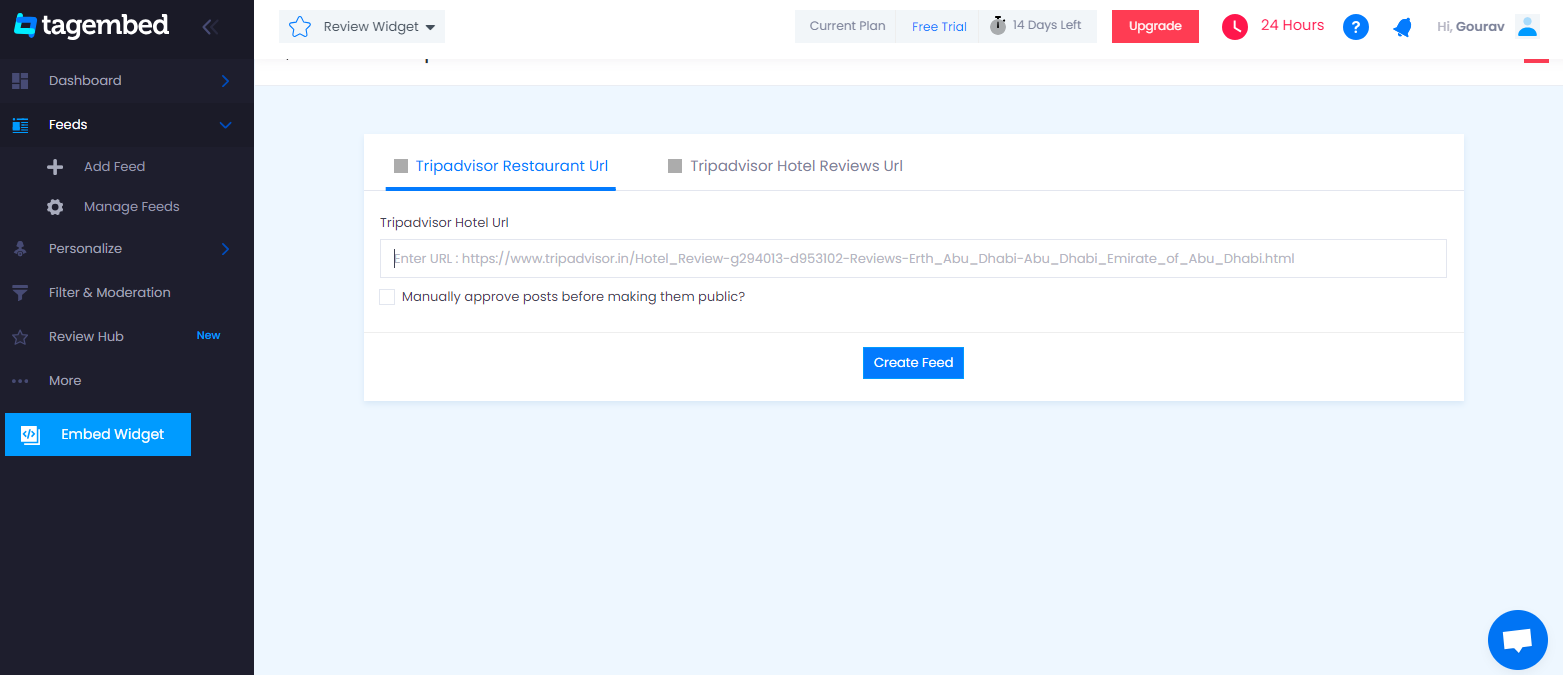Click the stopwatch icon near 14 Days Left
1563x675 pixels.
[x=998, y=26]
